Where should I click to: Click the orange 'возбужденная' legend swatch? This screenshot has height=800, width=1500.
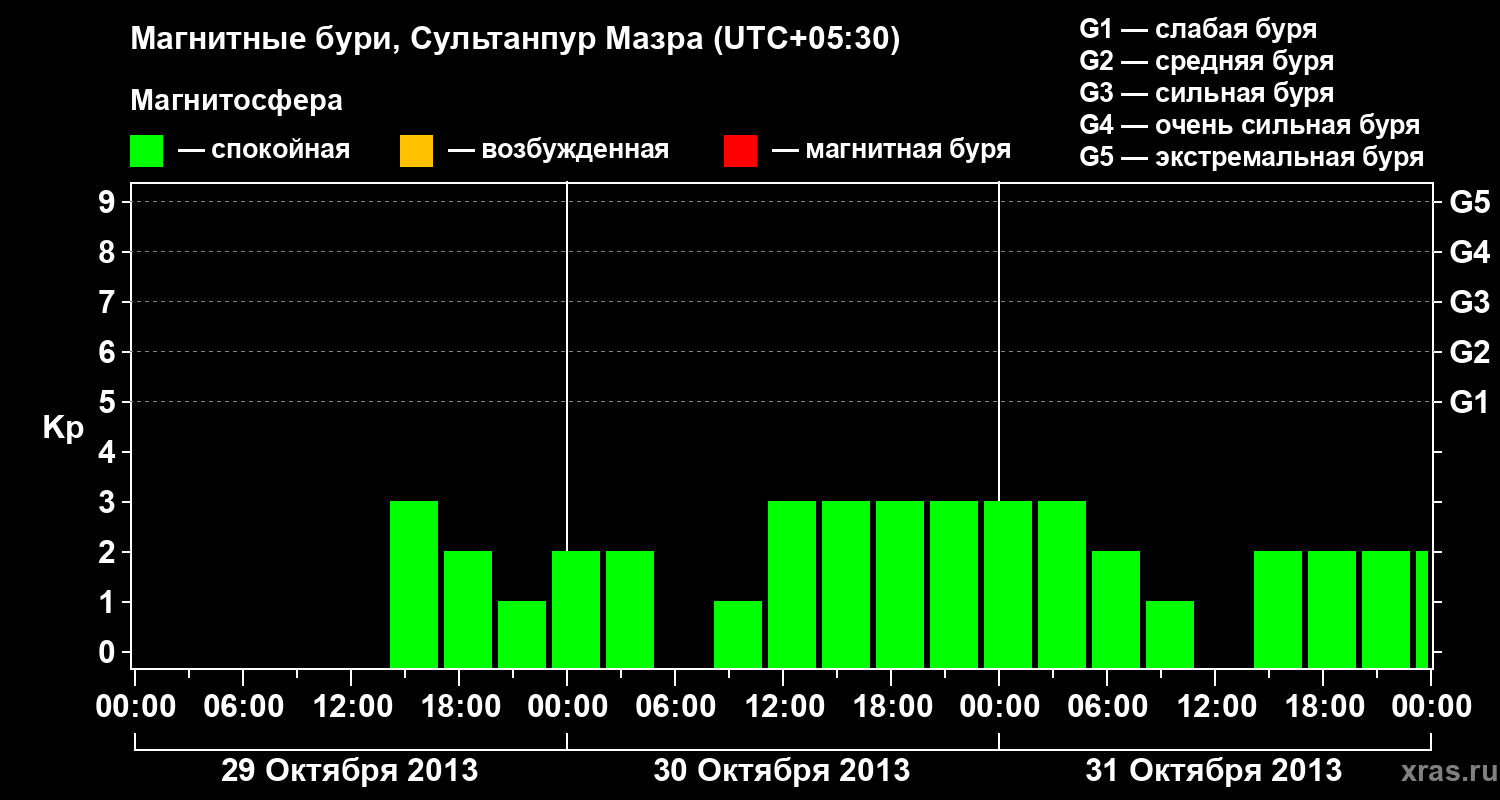tap(416, 151)
